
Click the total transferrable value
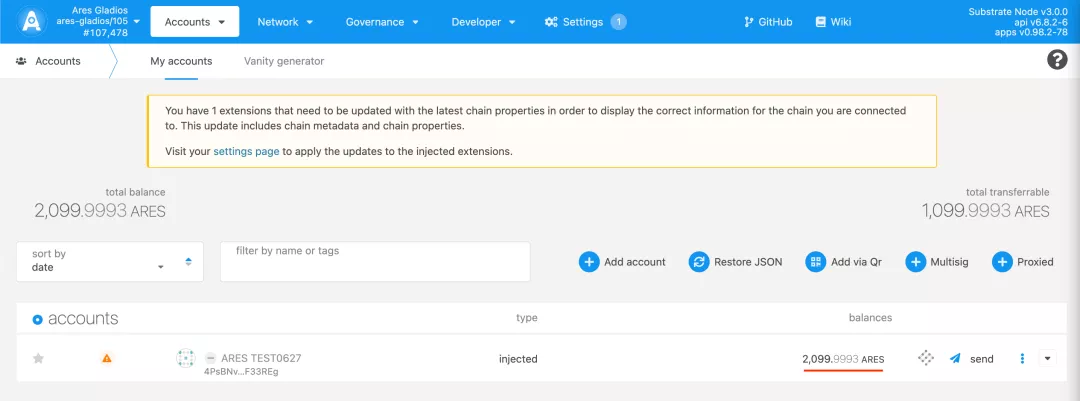click(986, 212)
